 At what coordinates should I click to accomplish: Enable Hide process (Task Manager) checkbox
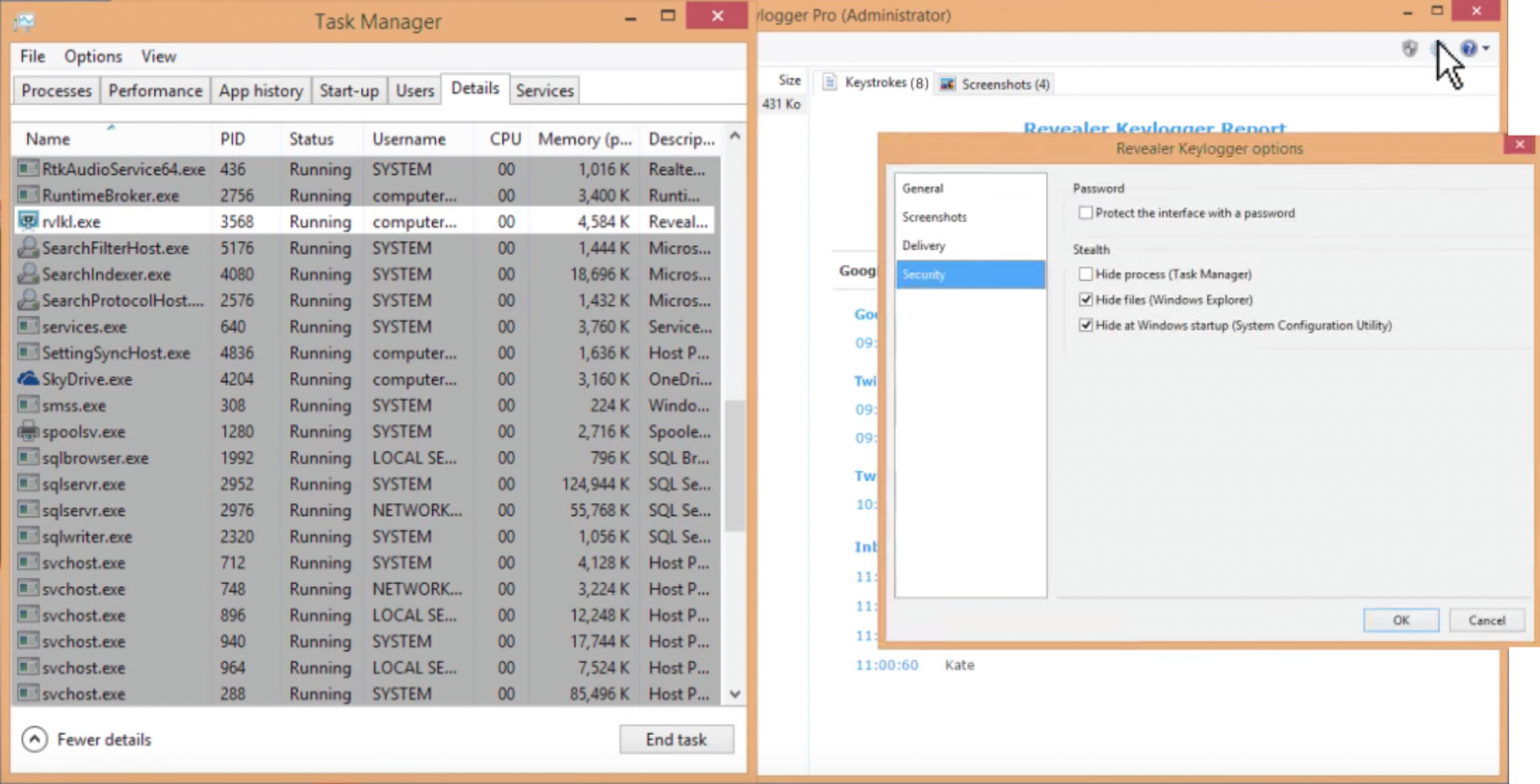1086,274
